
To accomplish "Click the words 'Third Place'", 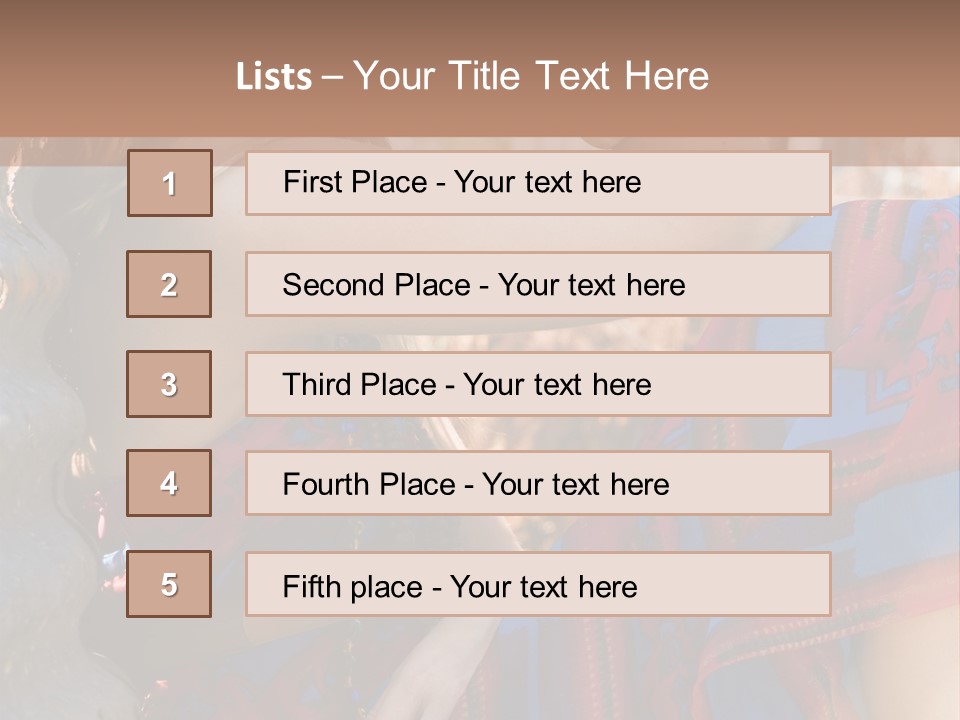I will pyautogui.click(x=359, y=385).
